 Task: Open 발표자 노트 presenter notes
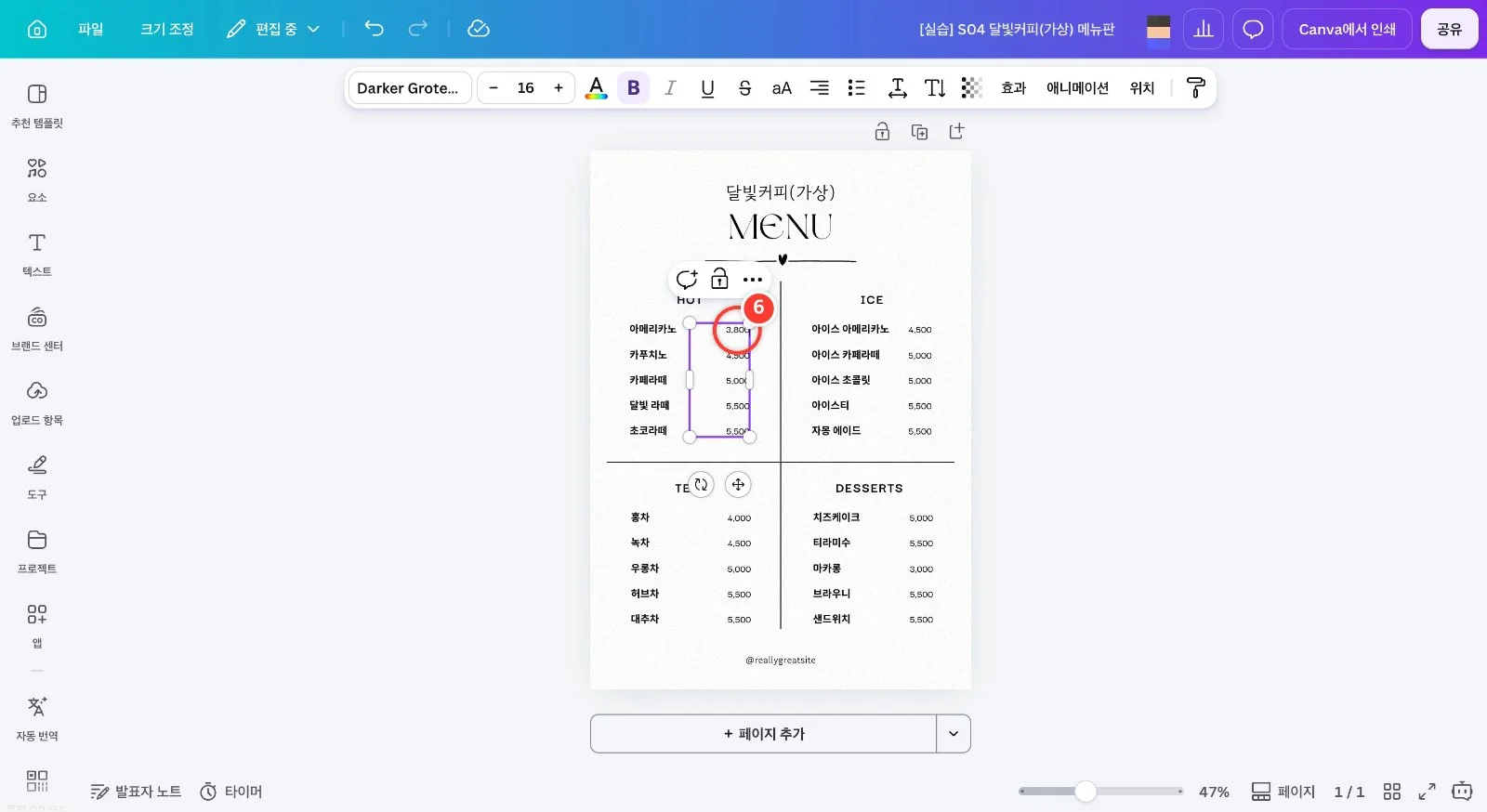coord(136,792)
